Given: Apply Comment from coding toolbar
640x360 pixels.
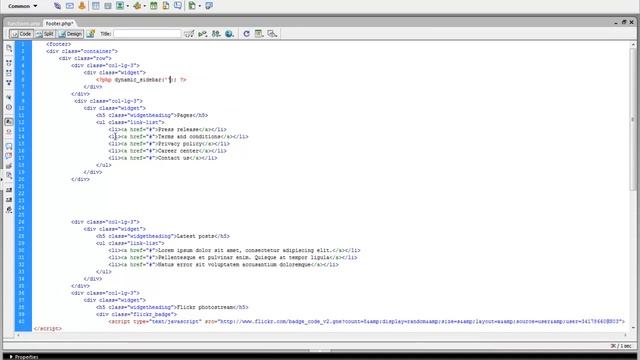Looking at the screenshot, I should (x=9, y=147).
